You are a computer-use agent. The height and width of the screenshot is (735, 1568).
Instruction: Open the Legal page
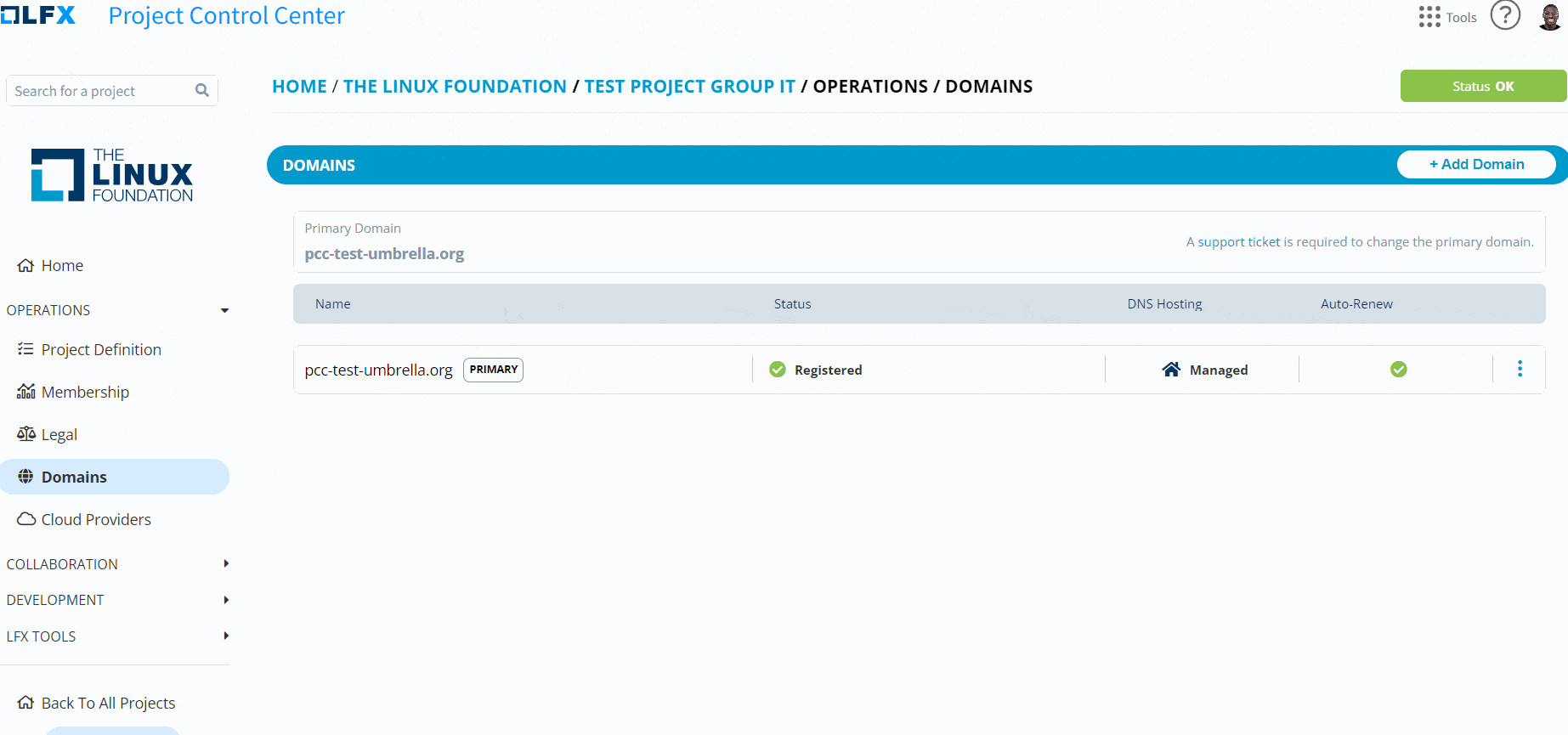[59, 434]
